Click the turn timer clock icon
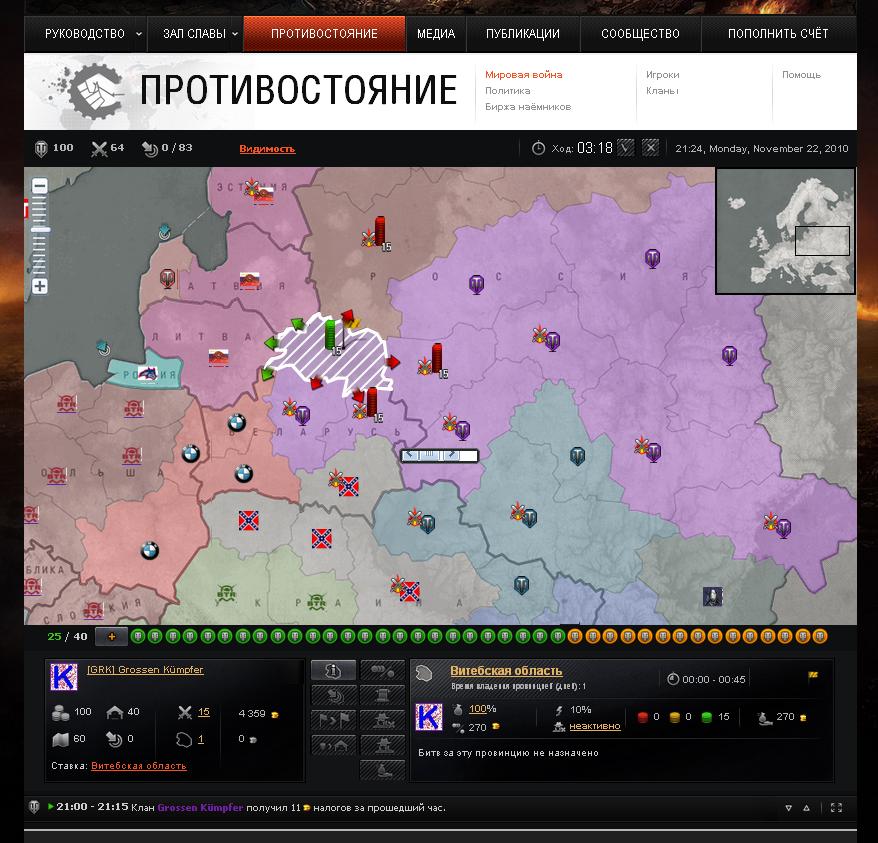 tap(538, 148)
